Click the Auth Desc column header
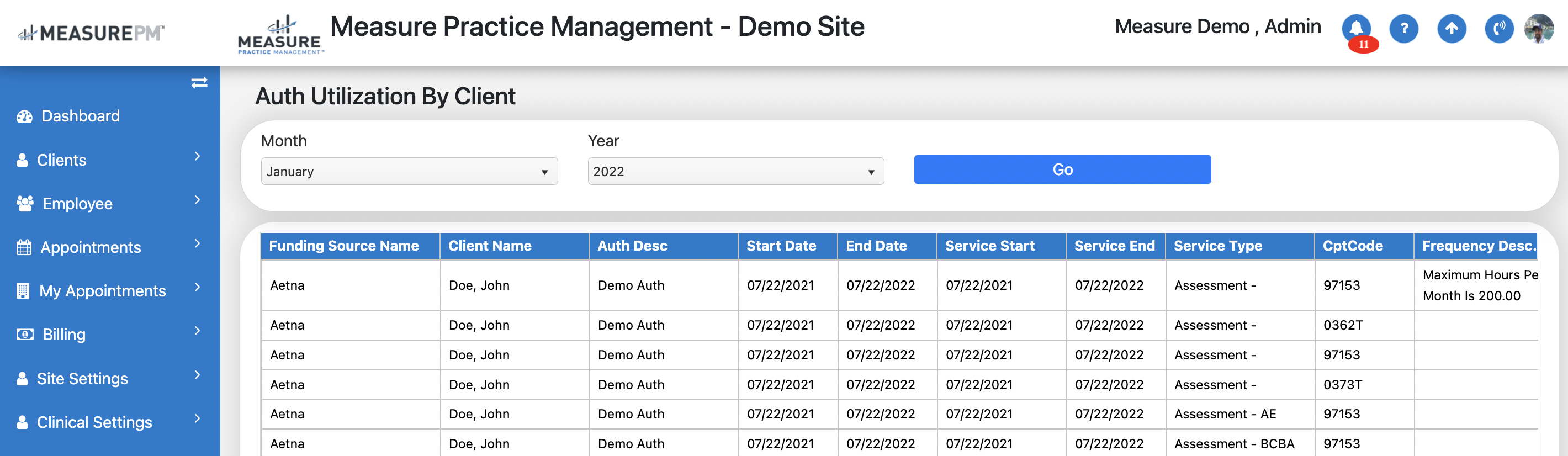Viewport: 1568px width, 456px height. coord(664,246)
